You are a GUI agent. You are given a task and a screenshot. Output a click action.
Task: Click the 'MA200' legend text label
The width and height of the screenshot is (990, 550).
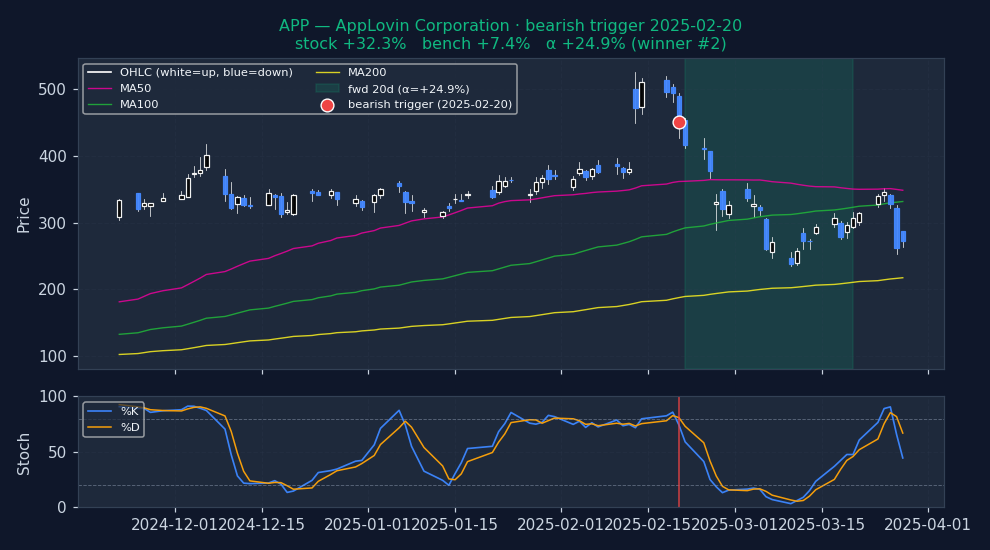coord(367,73)
